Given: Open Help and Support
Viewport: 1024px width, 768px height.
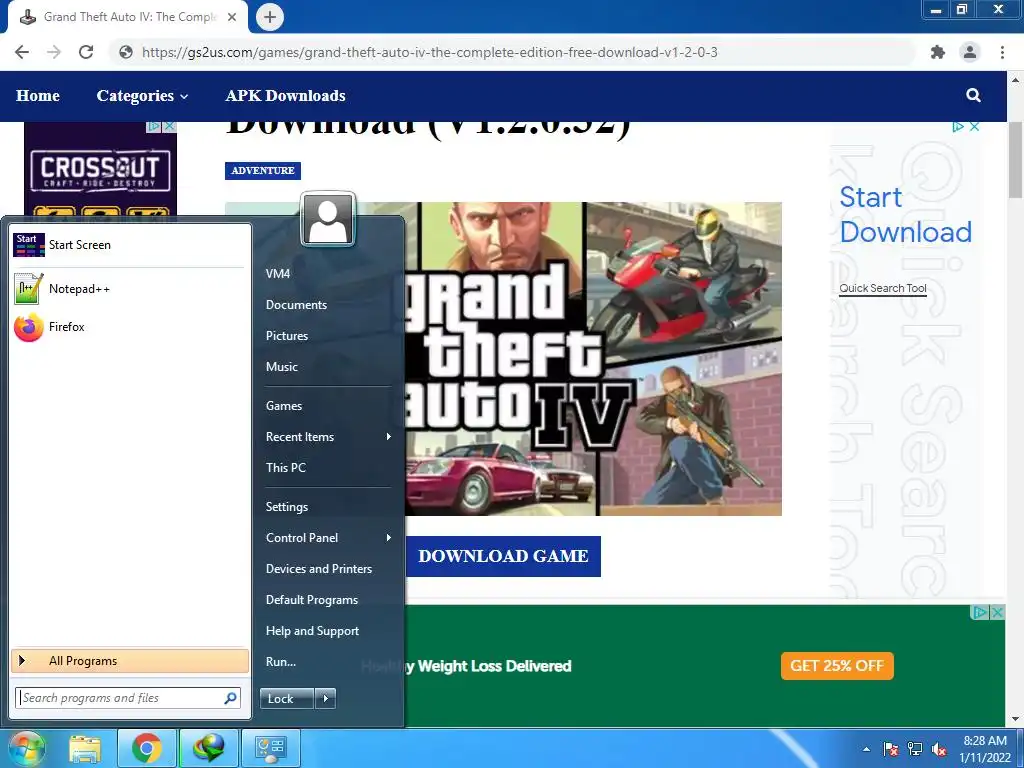Looking at the screenshot, I should point(312,631).
